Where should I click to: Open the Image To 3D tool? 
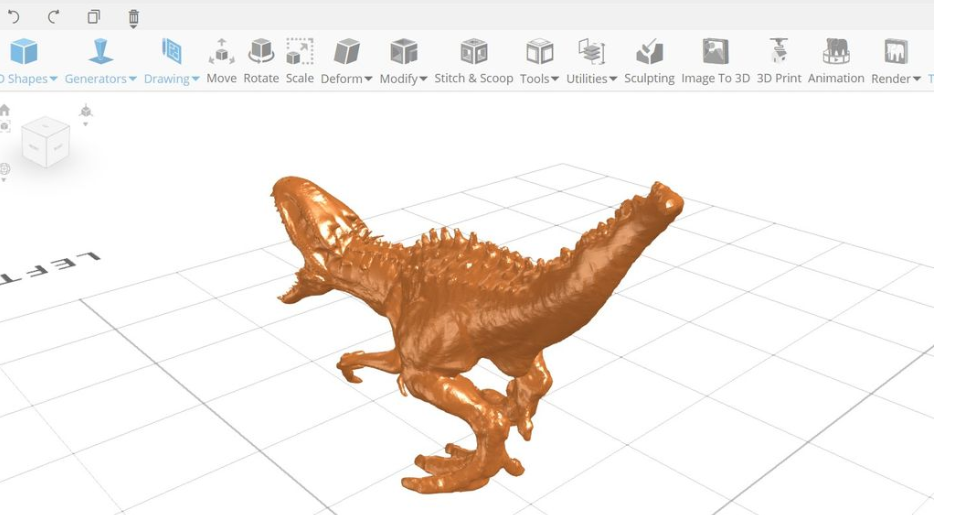pos(715,61)
